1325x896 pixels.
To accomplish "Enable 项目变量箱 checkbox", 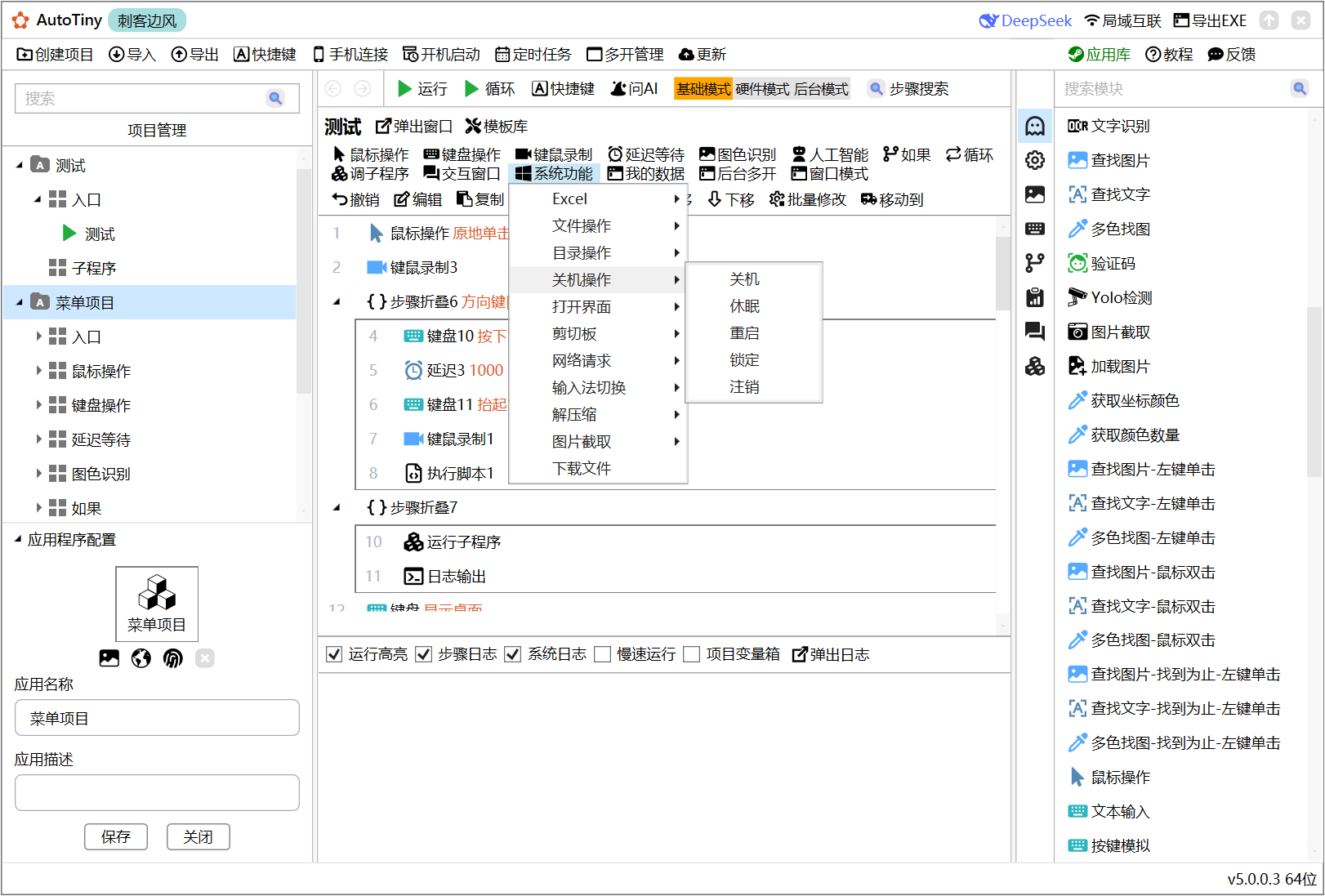I will pyautogui.click(x=692, y=654).
